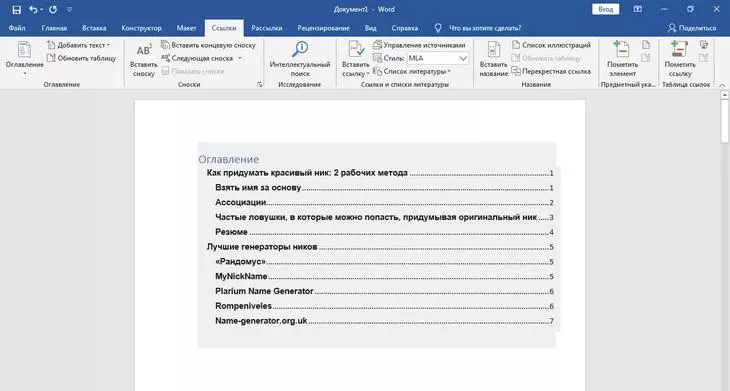Click the Вставить сноску AB icon
Image resolution: width=730 pixels, height=391 pixels.
143,50
